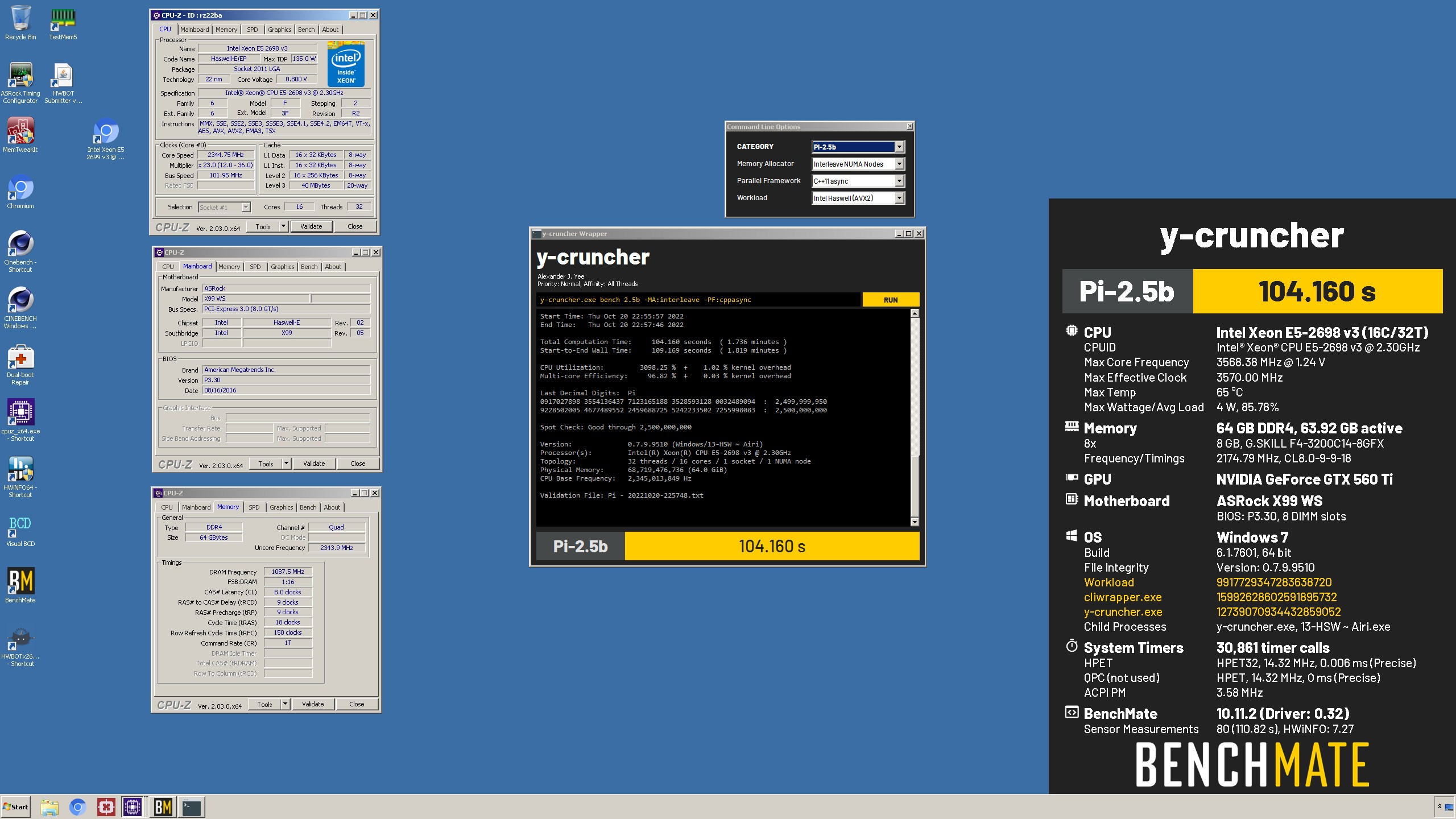Click the DRAM Frequency value 1087.5 MHz
This screenshot has height=819, width=1456.
[288, 572]
